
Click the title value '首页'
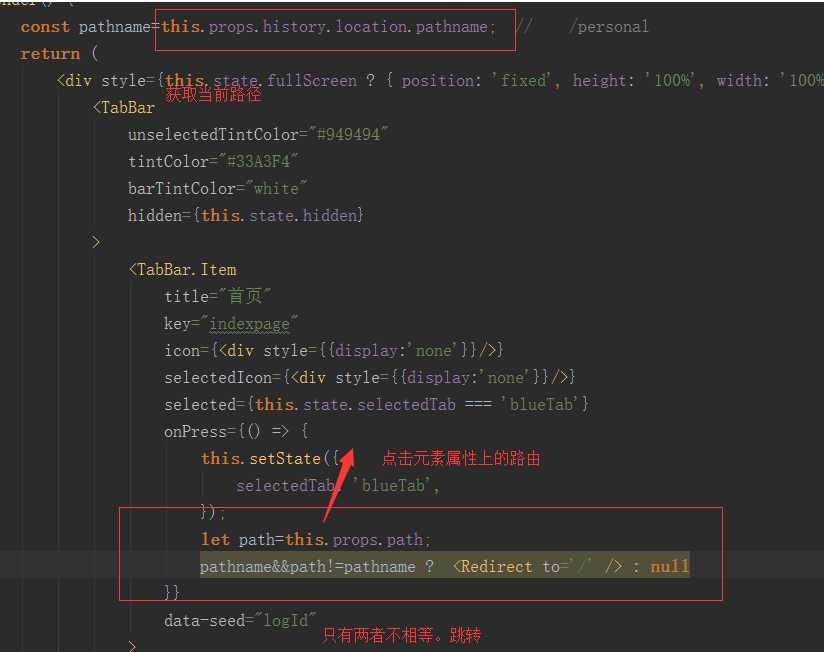coord(245,296)
